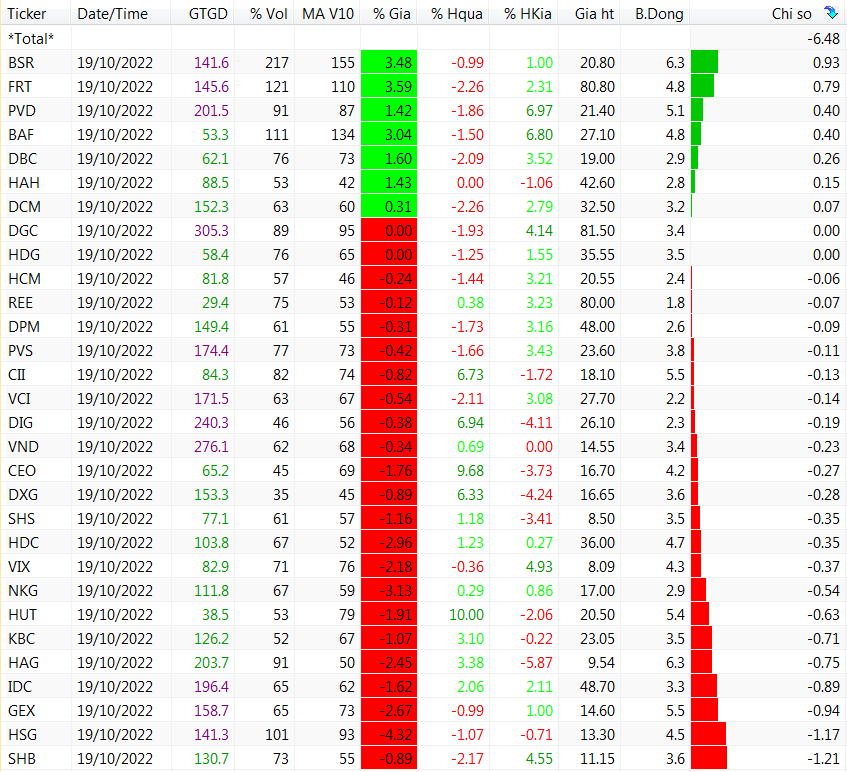Click Chi so value -1.17 for HSG
This screenshot has width=847, height=772.
pyautogui.click(x=823, y=735)
